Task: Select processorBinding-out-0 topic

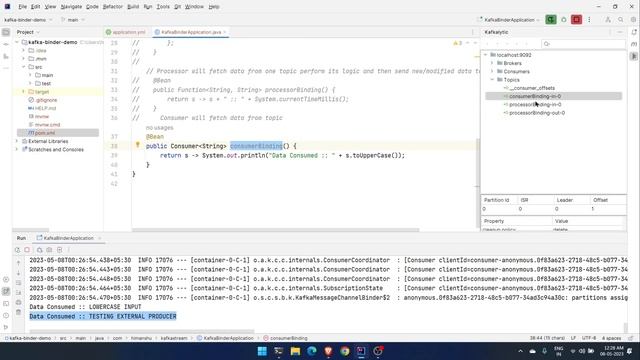Action: (537, 113)
